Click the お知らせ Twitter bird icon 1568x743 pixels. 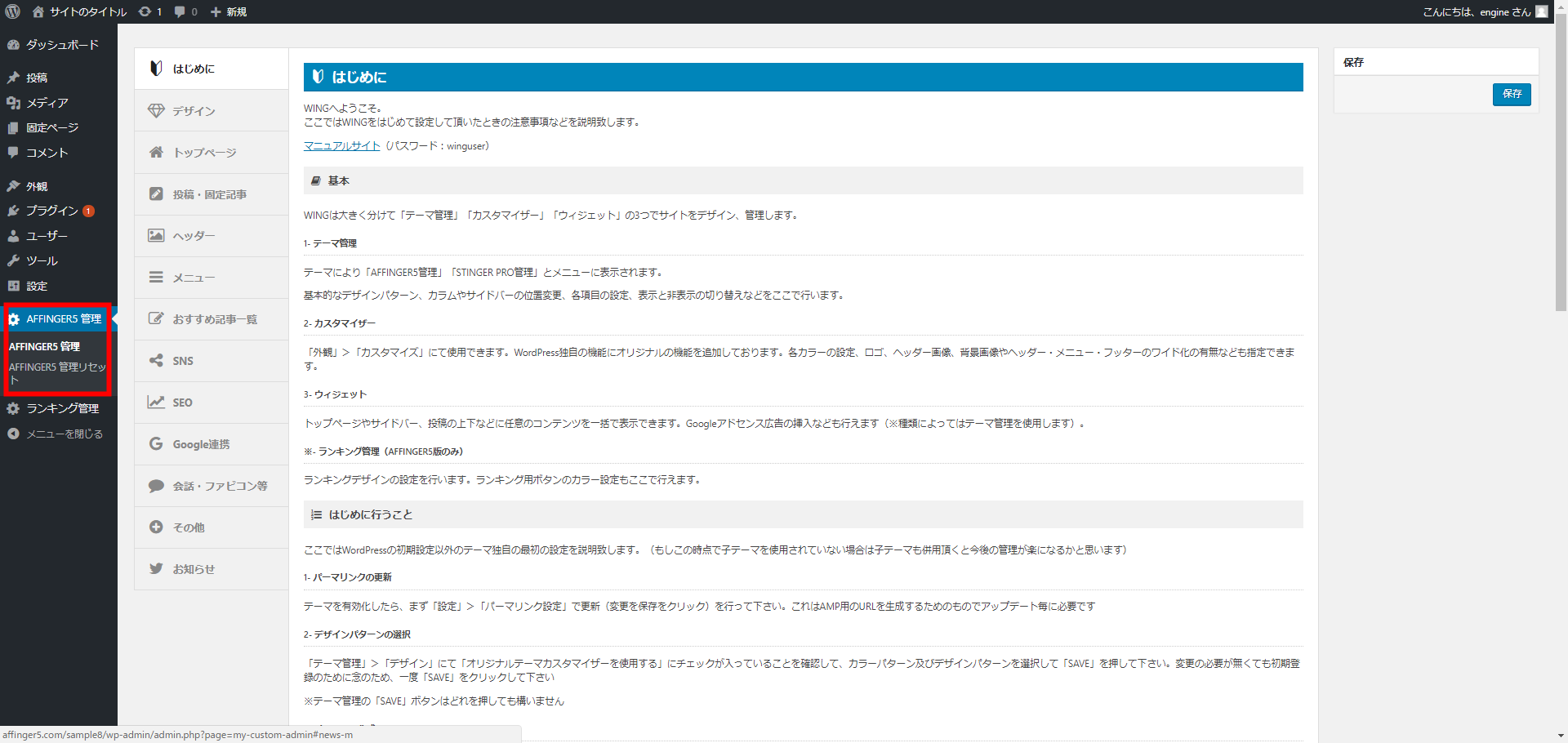coord(156,569)
